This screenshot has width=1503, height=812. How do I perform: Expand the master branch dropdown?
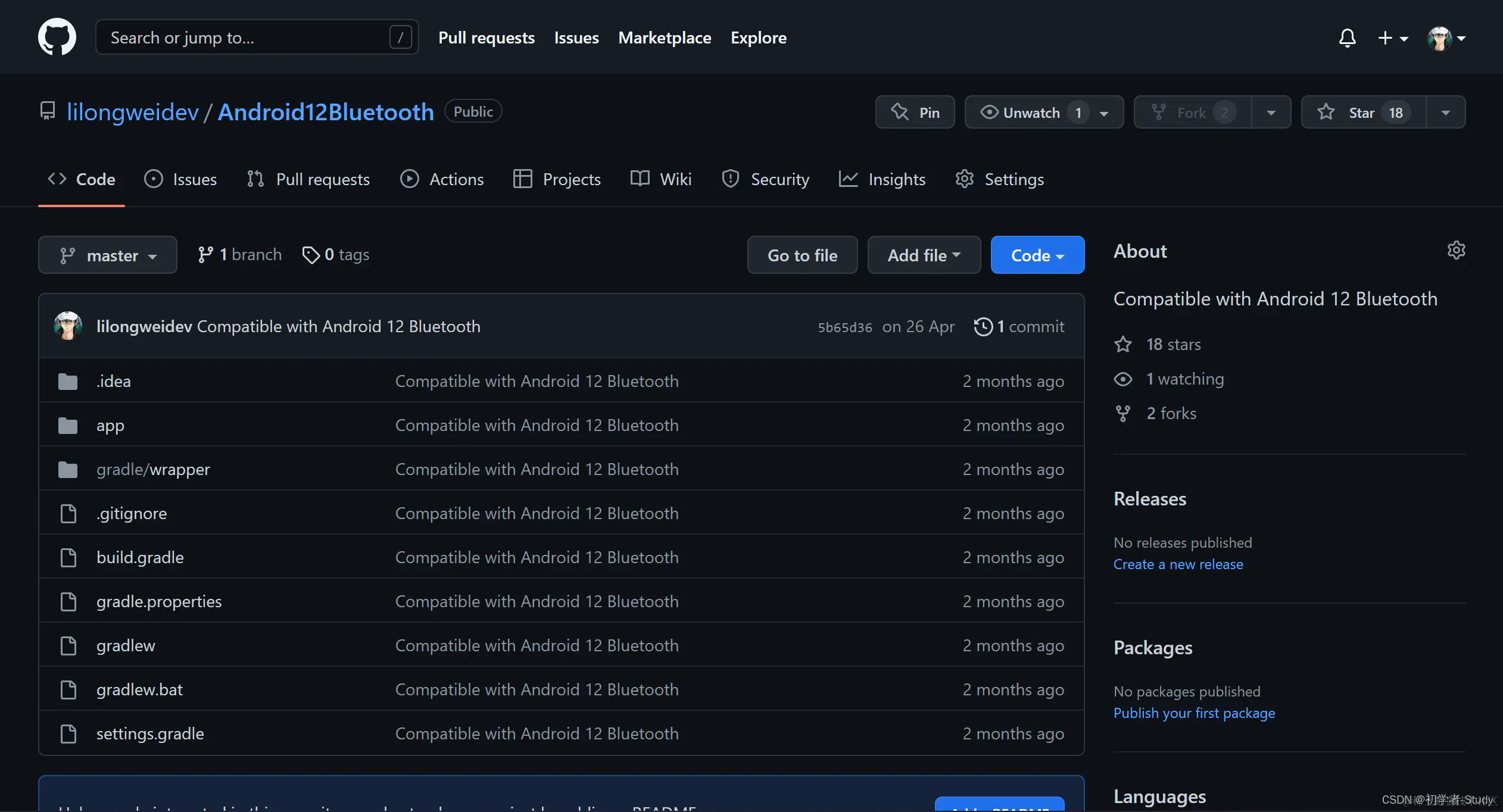(x=108, y=255)
